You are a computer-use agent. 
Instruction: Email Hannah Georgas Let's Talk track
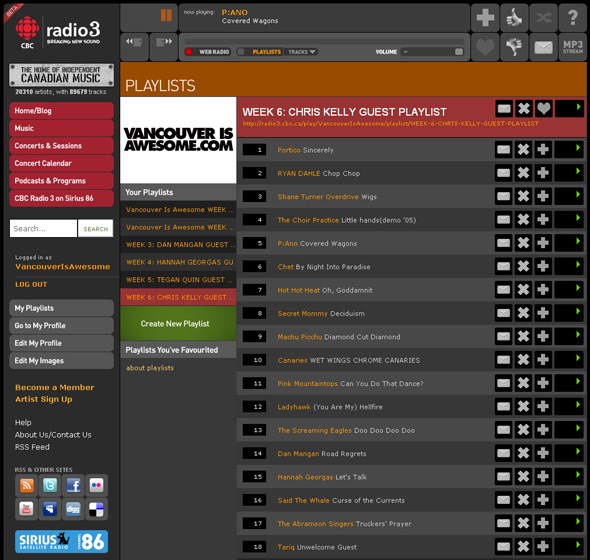503,476
